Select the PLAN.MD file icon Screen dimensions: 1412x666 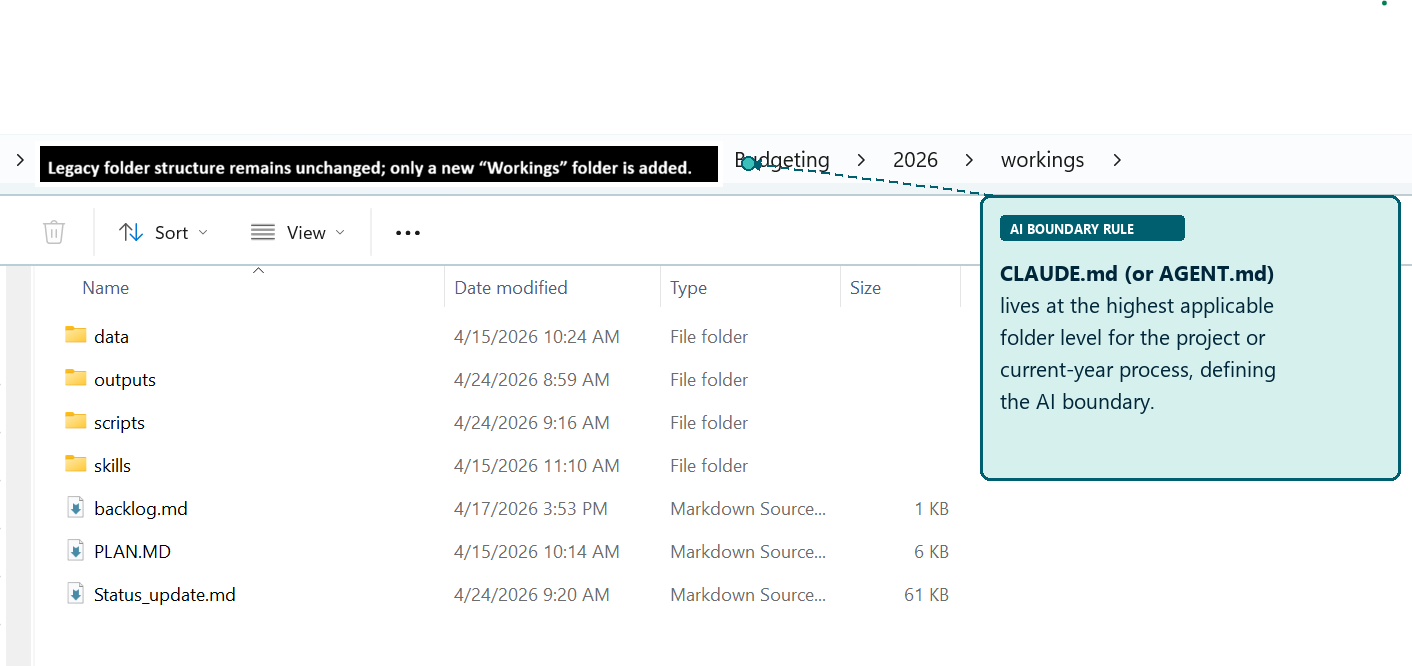pos(76,551)
